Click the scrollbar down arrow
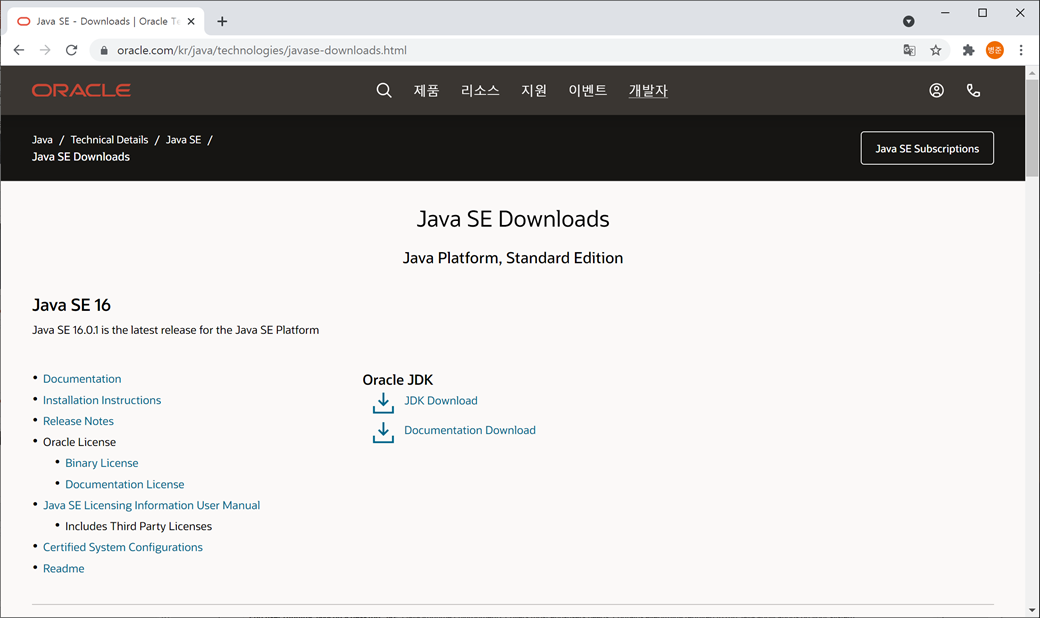Image resolution: width=1040 pixels, height=618 pixels. pyautogui.click(x=1031, y=610)
